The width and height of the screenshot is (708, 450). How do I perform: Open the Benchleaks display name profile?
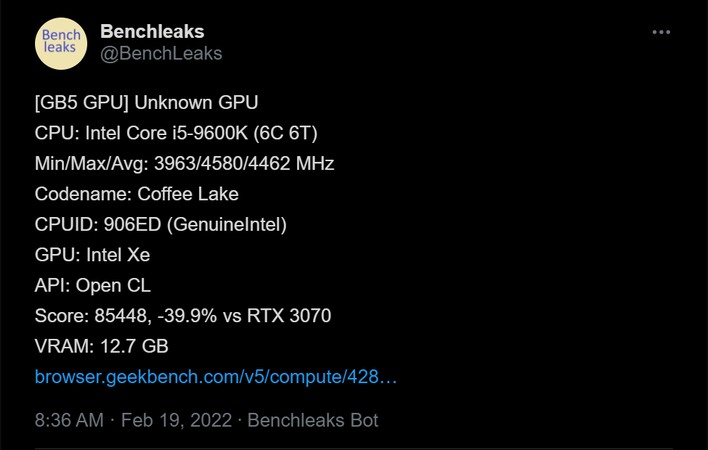click(152, 32)
